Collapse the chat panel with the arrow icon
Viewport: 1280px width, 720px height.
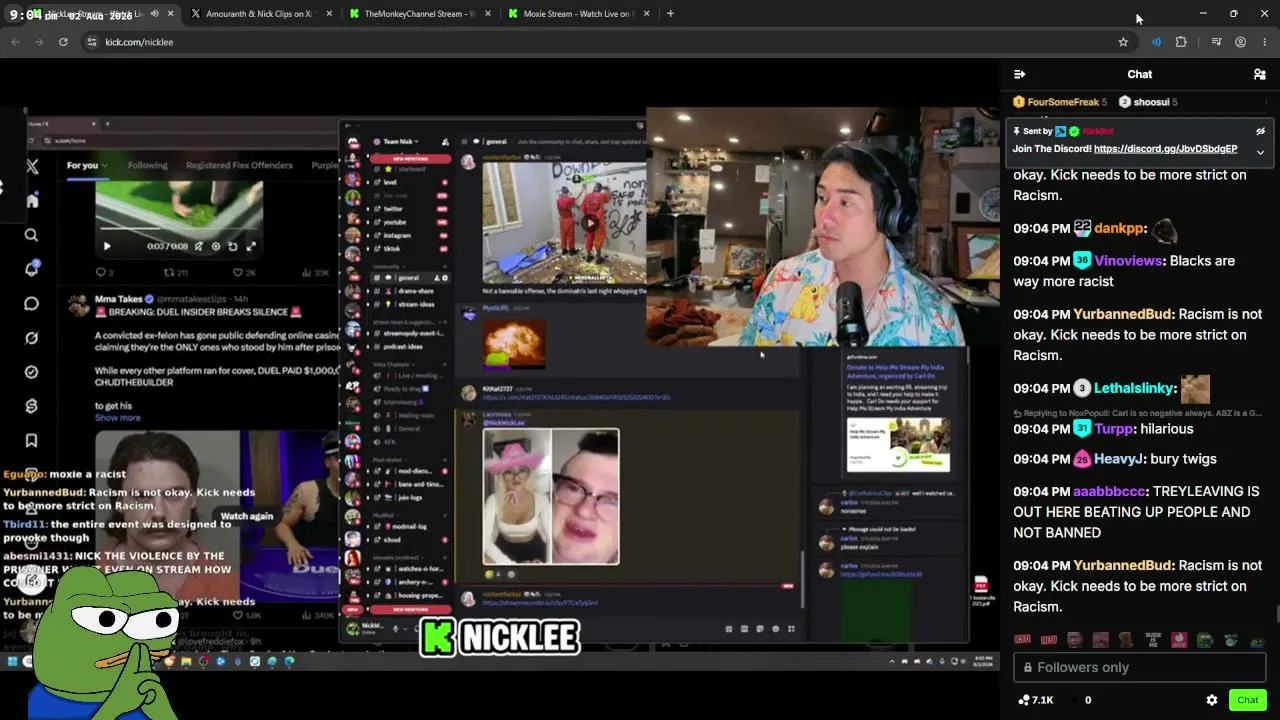(1019, 74)
